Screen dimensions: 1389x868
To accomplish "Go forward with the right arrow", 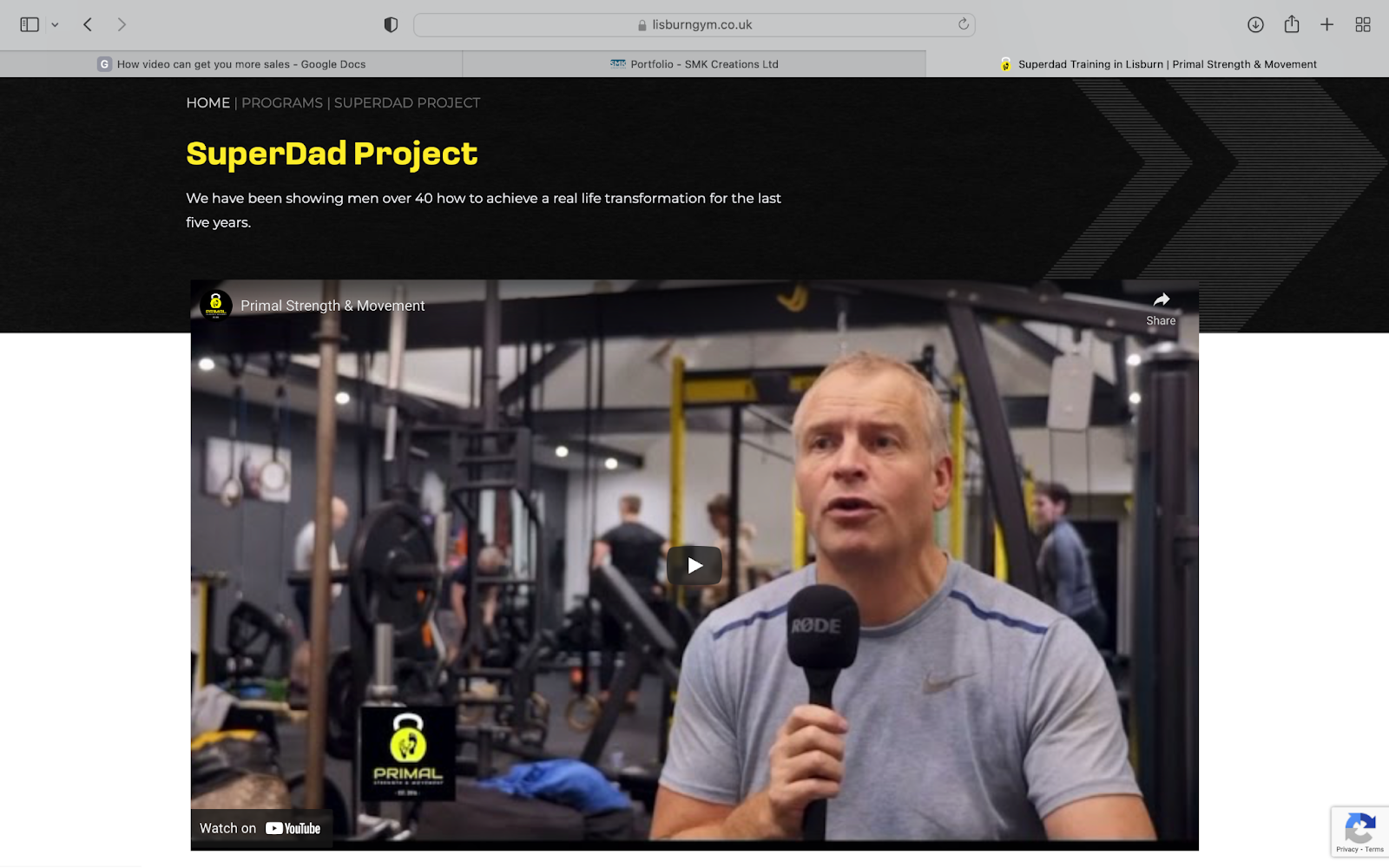I will click(x=122, y=24).
